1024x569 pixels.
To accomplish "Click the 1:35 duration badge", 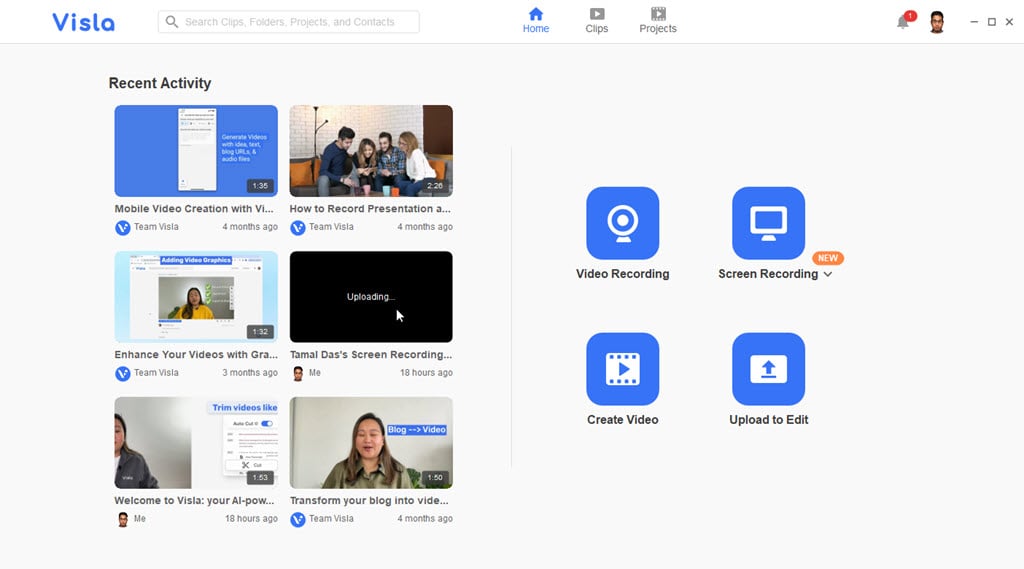I will coord(260,186).
